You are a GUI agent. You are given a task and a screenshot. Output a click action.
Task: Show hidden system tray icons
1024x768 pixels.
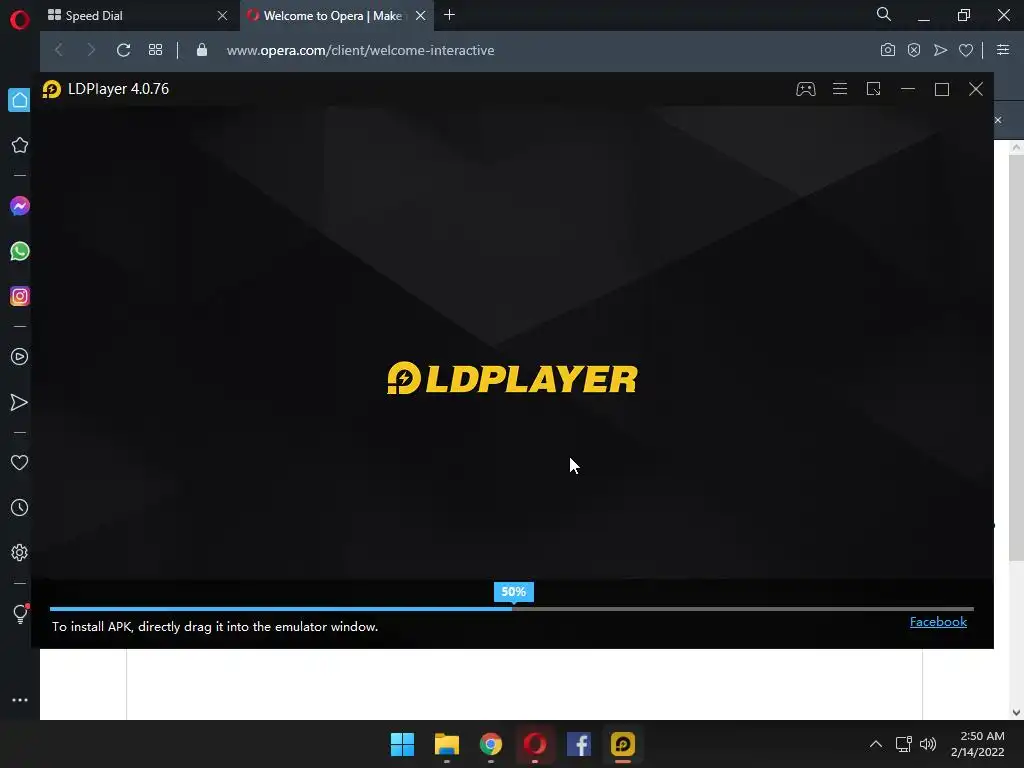[x=876, y=744]
